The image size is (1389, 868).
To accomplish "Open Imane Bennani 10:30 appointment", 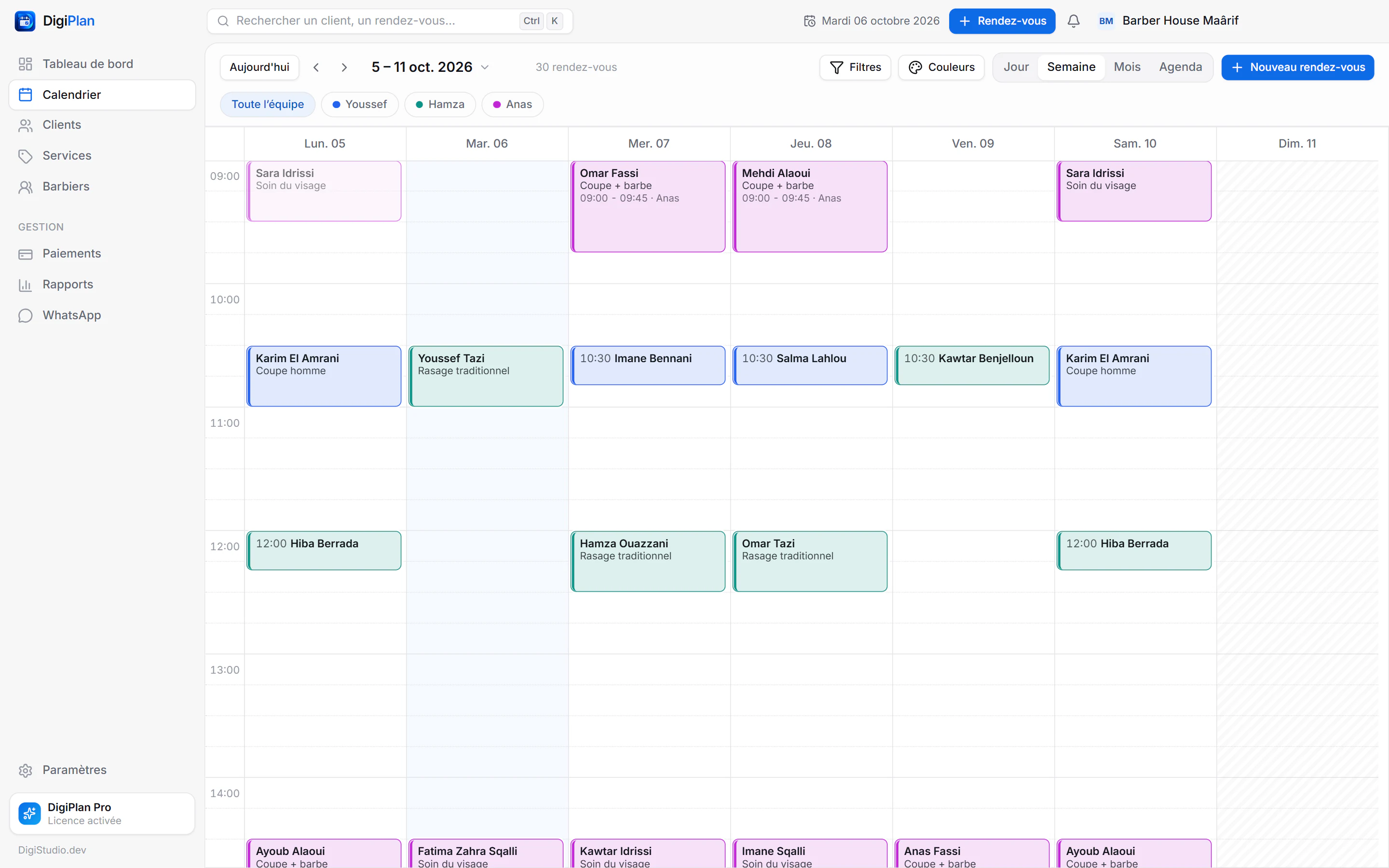I will coord(648,365).
